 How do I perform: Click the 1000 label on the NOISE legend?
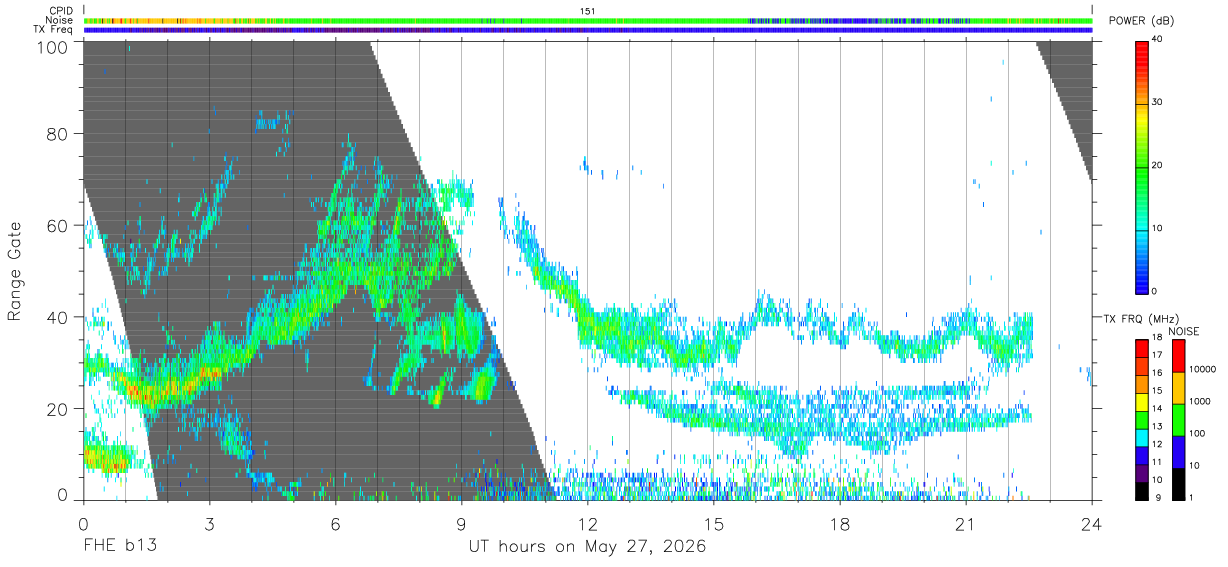point(1199,401)
